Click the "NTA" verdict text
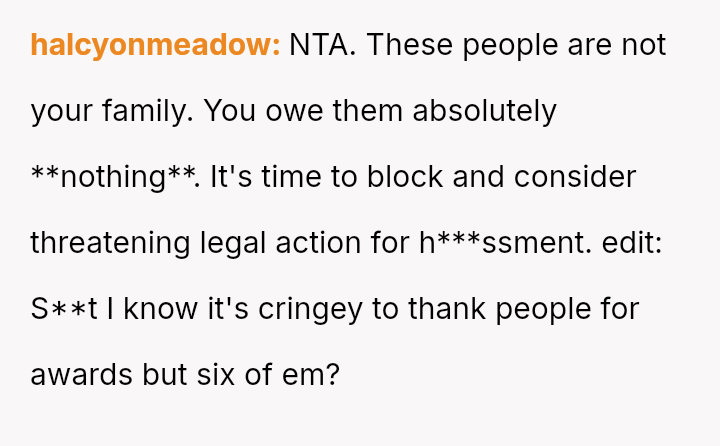This screenshot has width=720, height=446. click(x=320, y=46)
